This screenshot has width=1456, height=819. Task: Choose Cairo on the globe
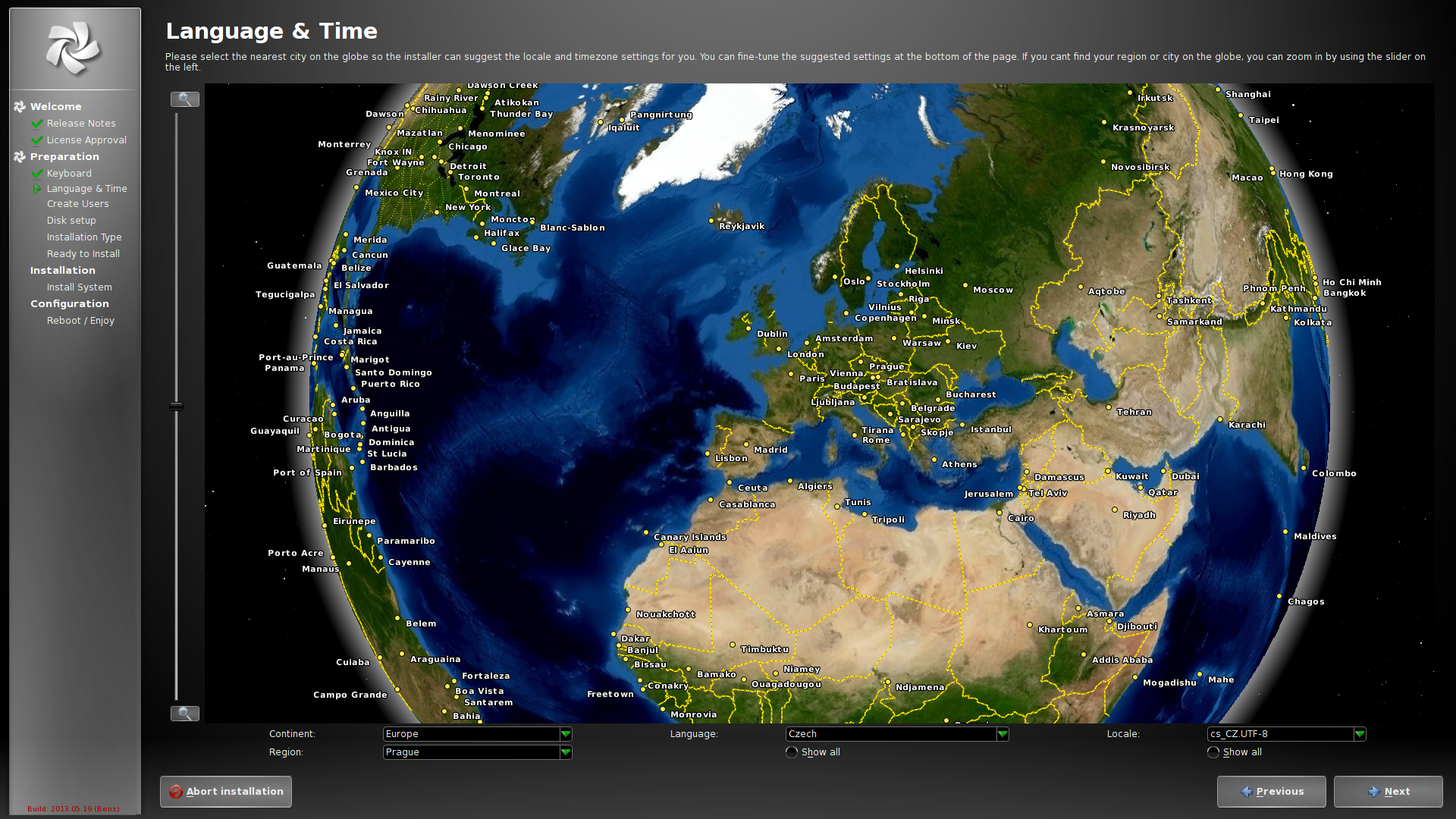(999, 513)
